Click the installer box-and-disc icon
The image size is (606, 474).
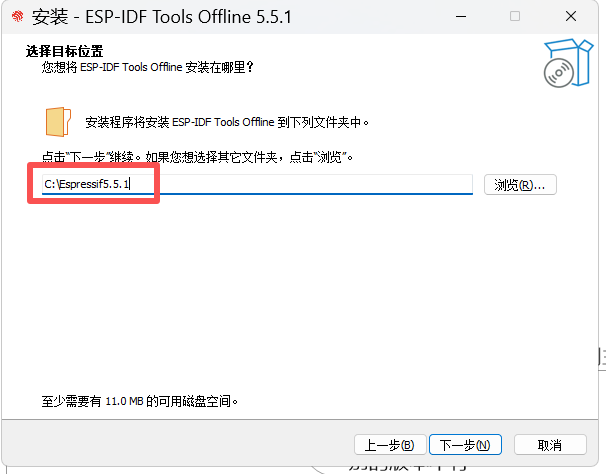[x=568, y=63]
